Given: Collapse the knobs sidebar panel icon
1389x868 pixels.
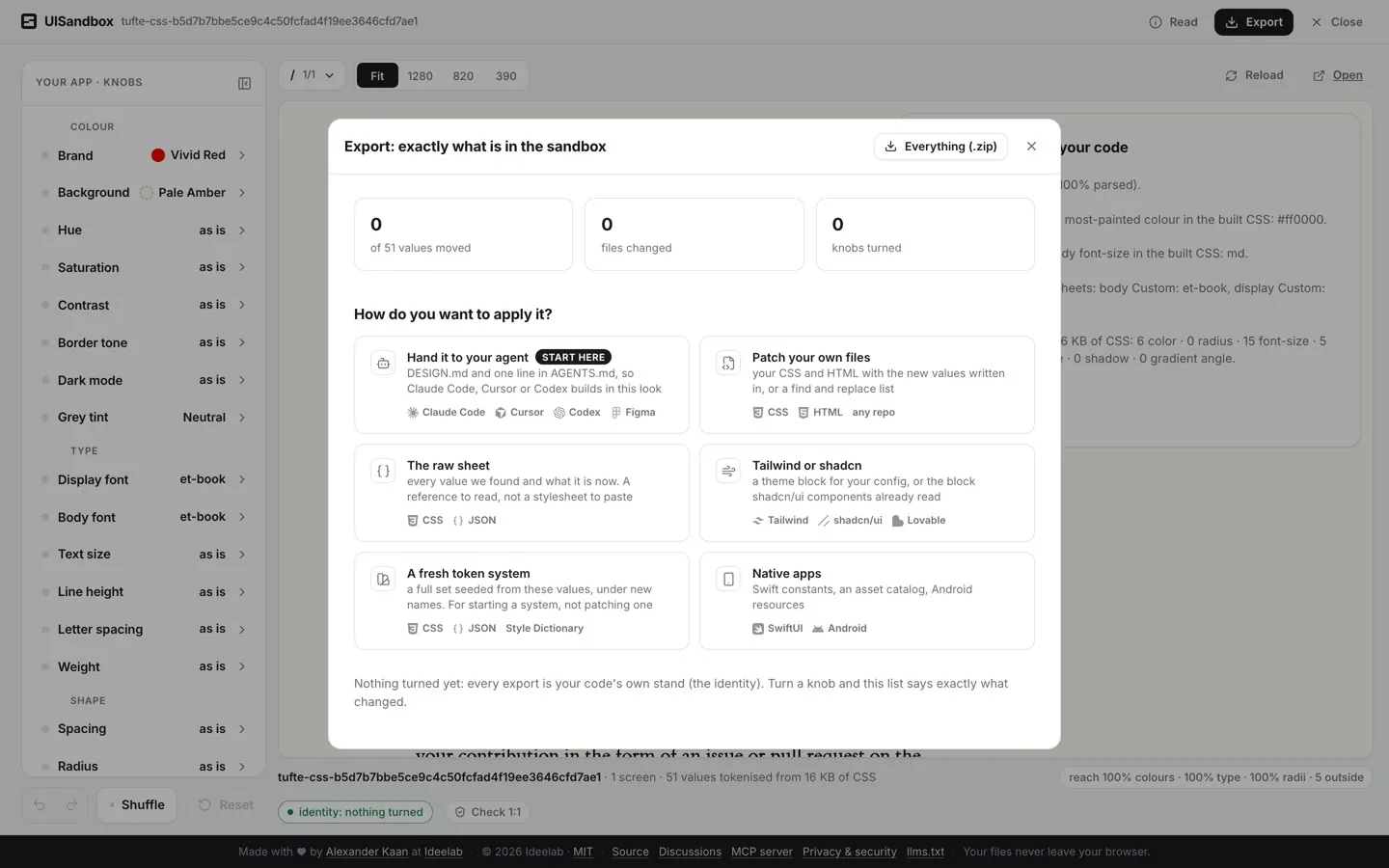Looking at the screenshot, I should (244, 83).
